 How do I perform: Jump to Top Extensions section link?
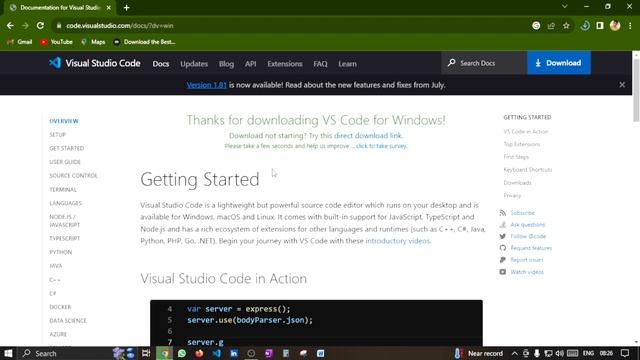pos(522,144)
